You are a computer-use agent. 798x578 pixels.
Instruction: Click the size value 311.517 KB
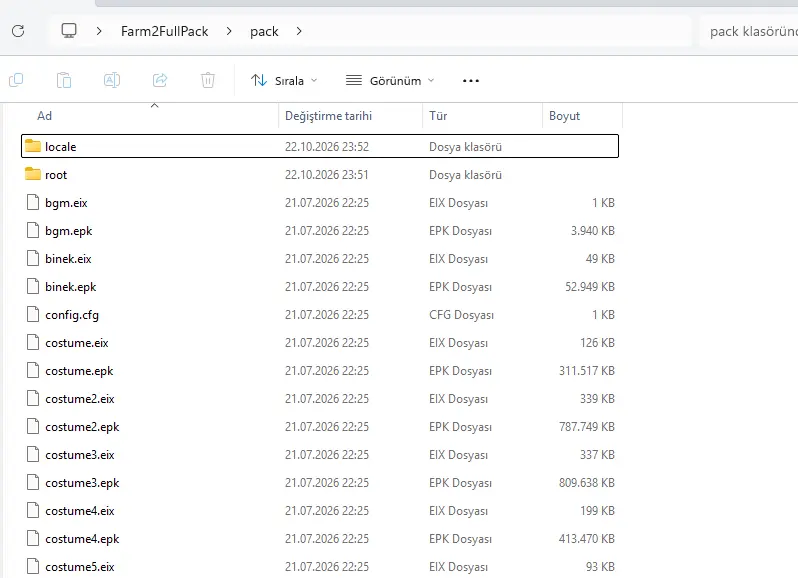coord(587,370)
